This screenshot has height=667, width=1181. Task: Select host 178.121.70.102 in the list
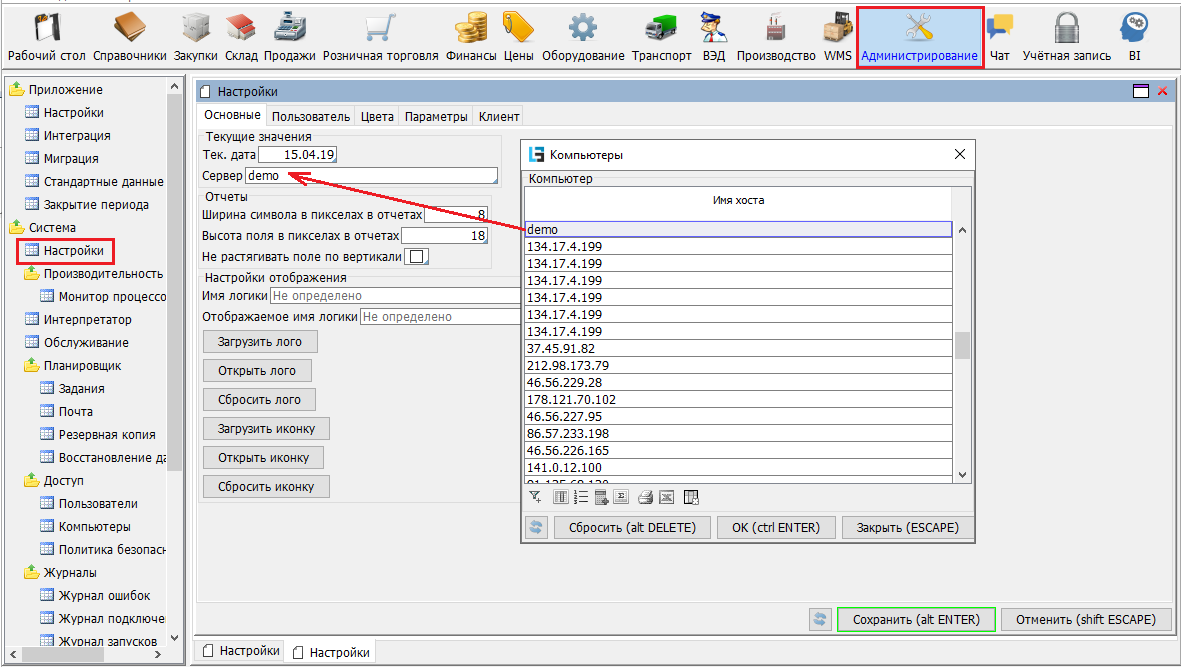[738, 400]
